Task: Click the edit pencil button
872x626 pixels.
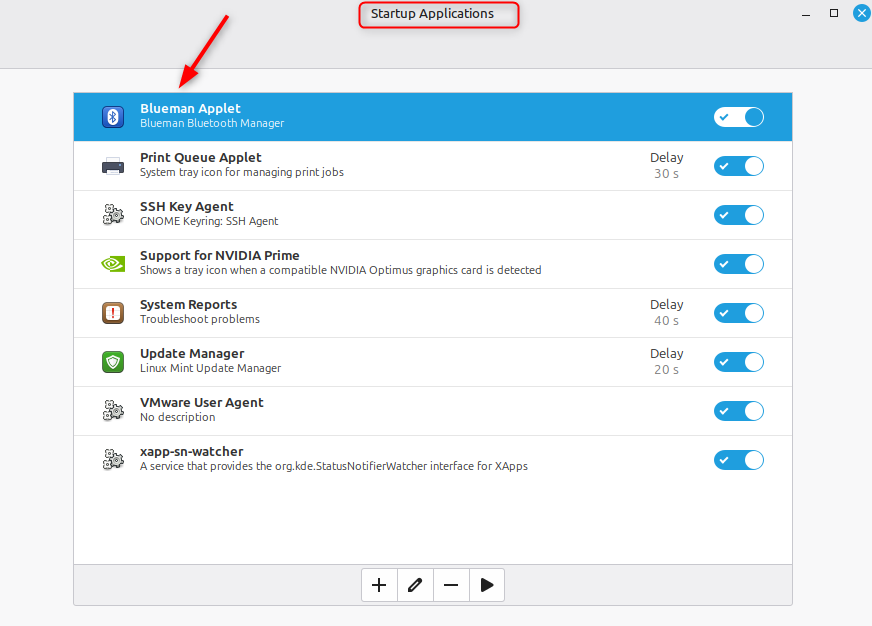Action: coord(415,584)
